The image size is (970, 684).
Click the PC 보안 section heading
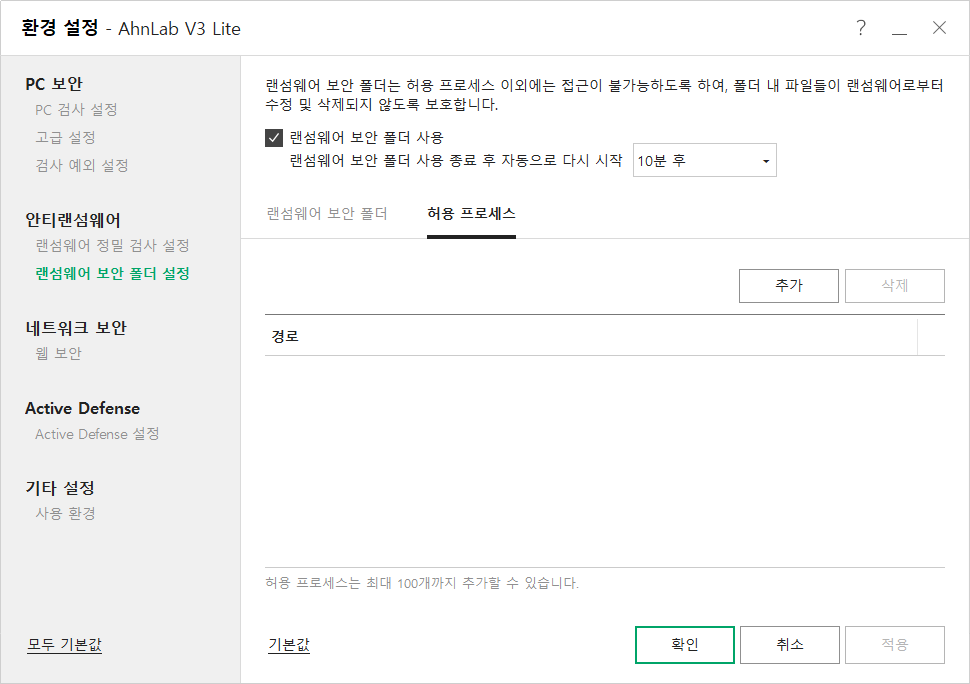click(x=54, y=84)
